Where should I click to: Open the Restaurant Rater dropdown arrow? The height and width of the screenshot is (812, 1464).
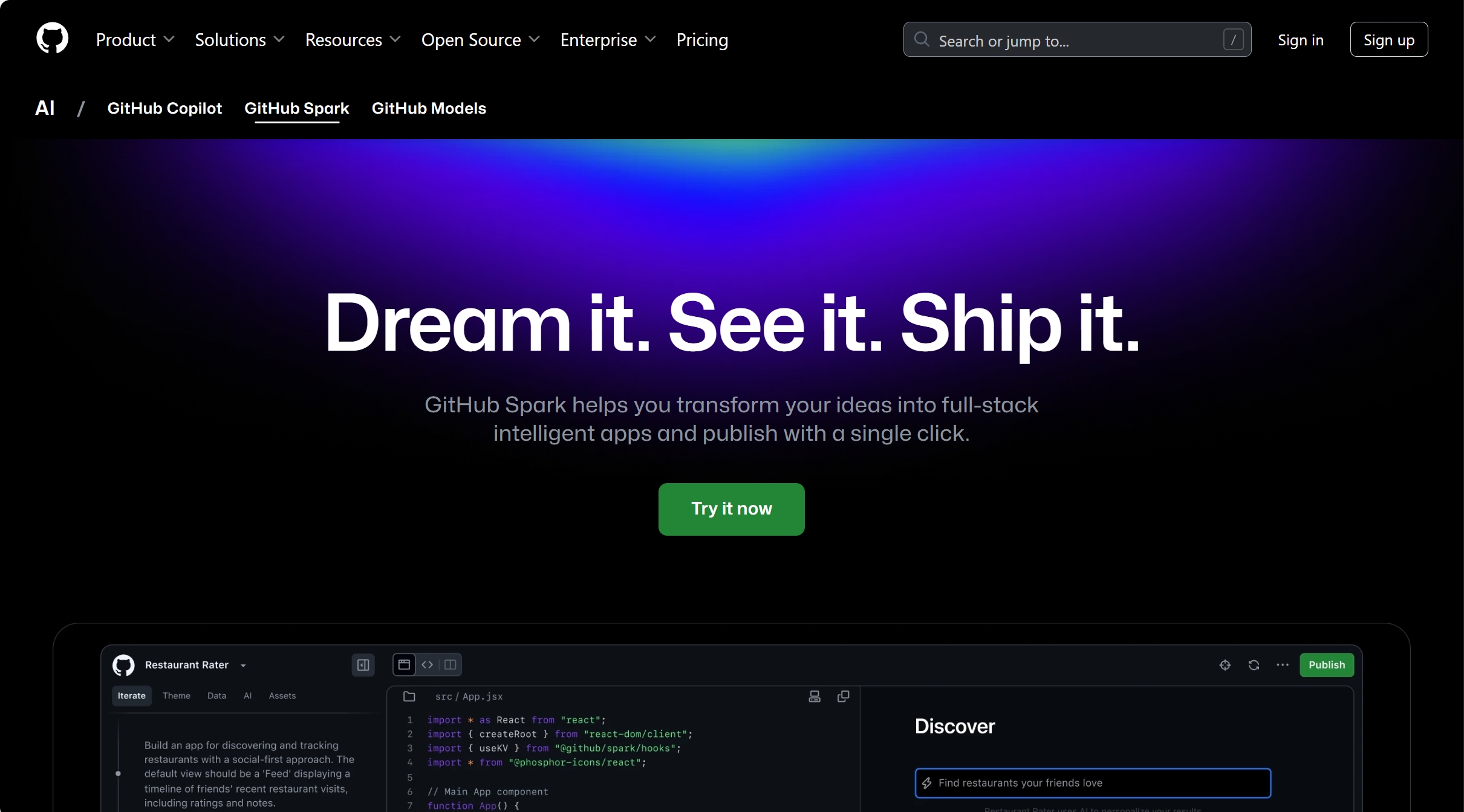[x=243, y=666]
